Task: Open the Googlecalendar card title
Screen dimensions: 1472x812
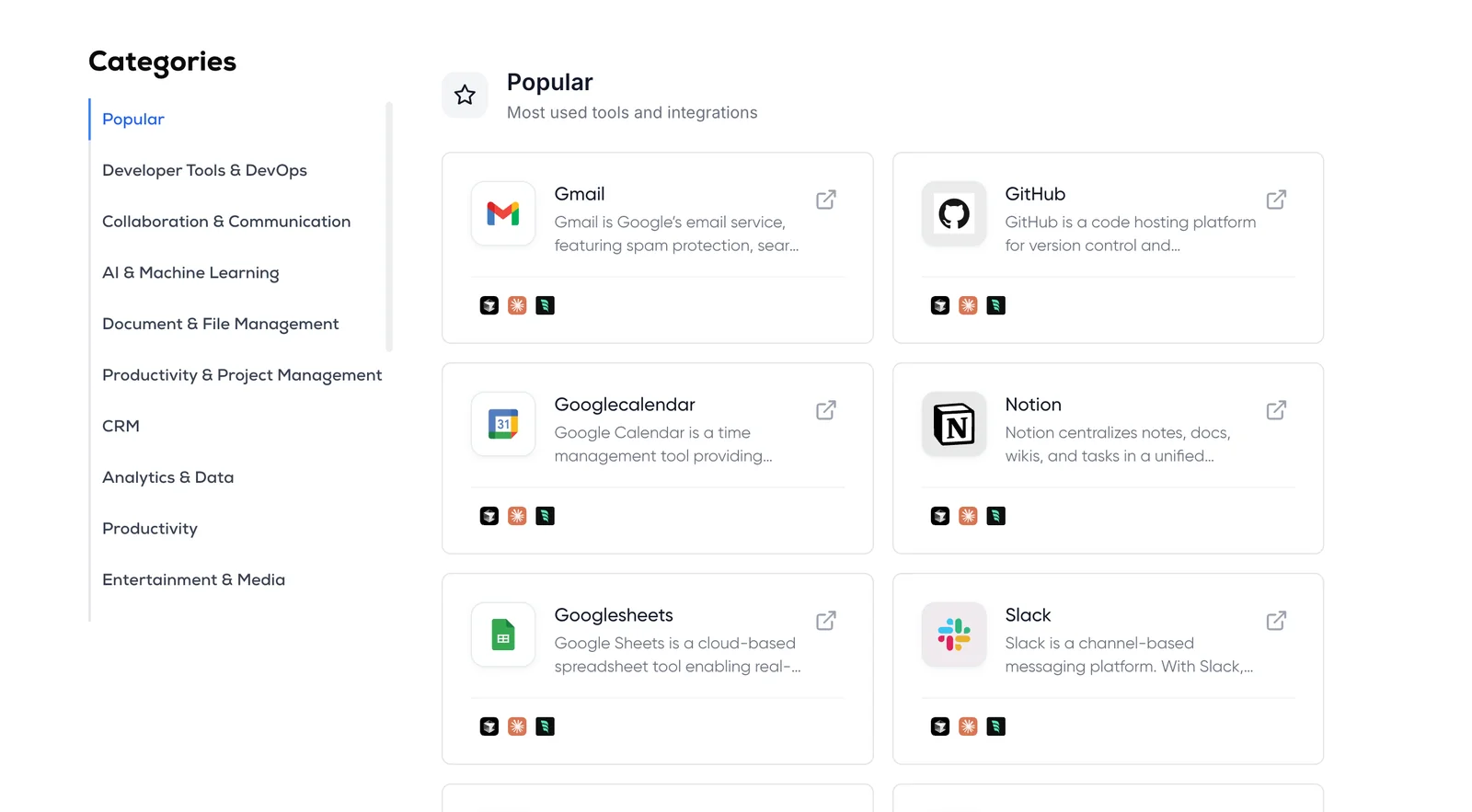Action: pos(625,405)
